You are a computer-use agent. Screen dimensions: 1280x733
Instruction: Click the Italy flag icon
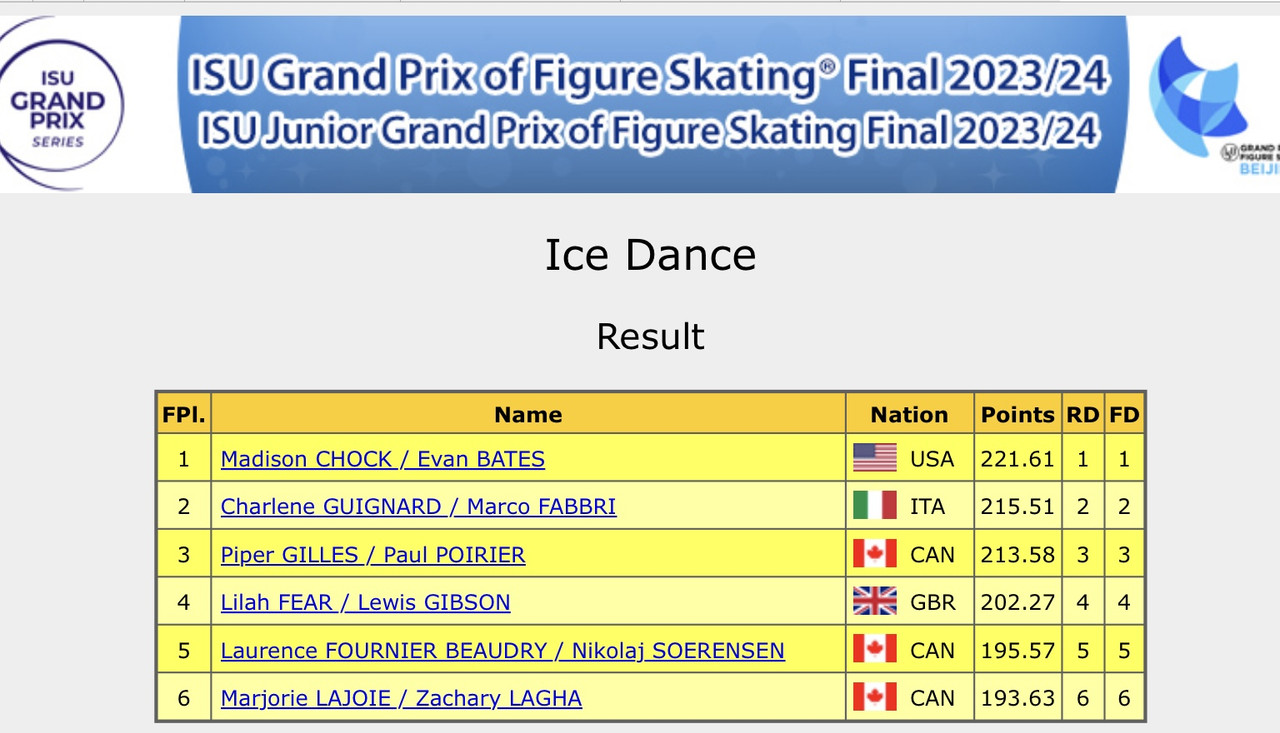point(875,506)
